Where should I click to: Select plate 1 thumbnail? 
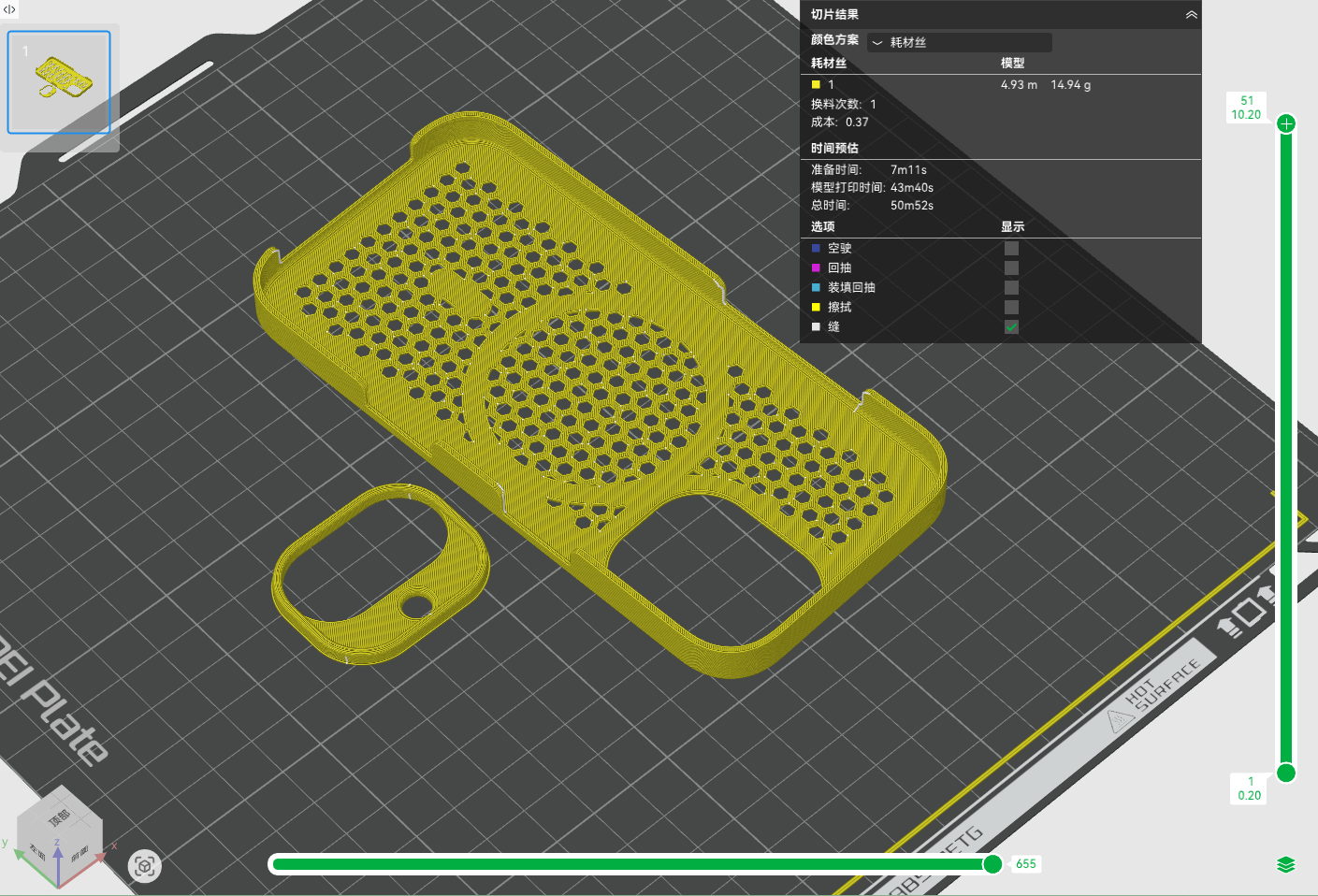coord(59,82)
